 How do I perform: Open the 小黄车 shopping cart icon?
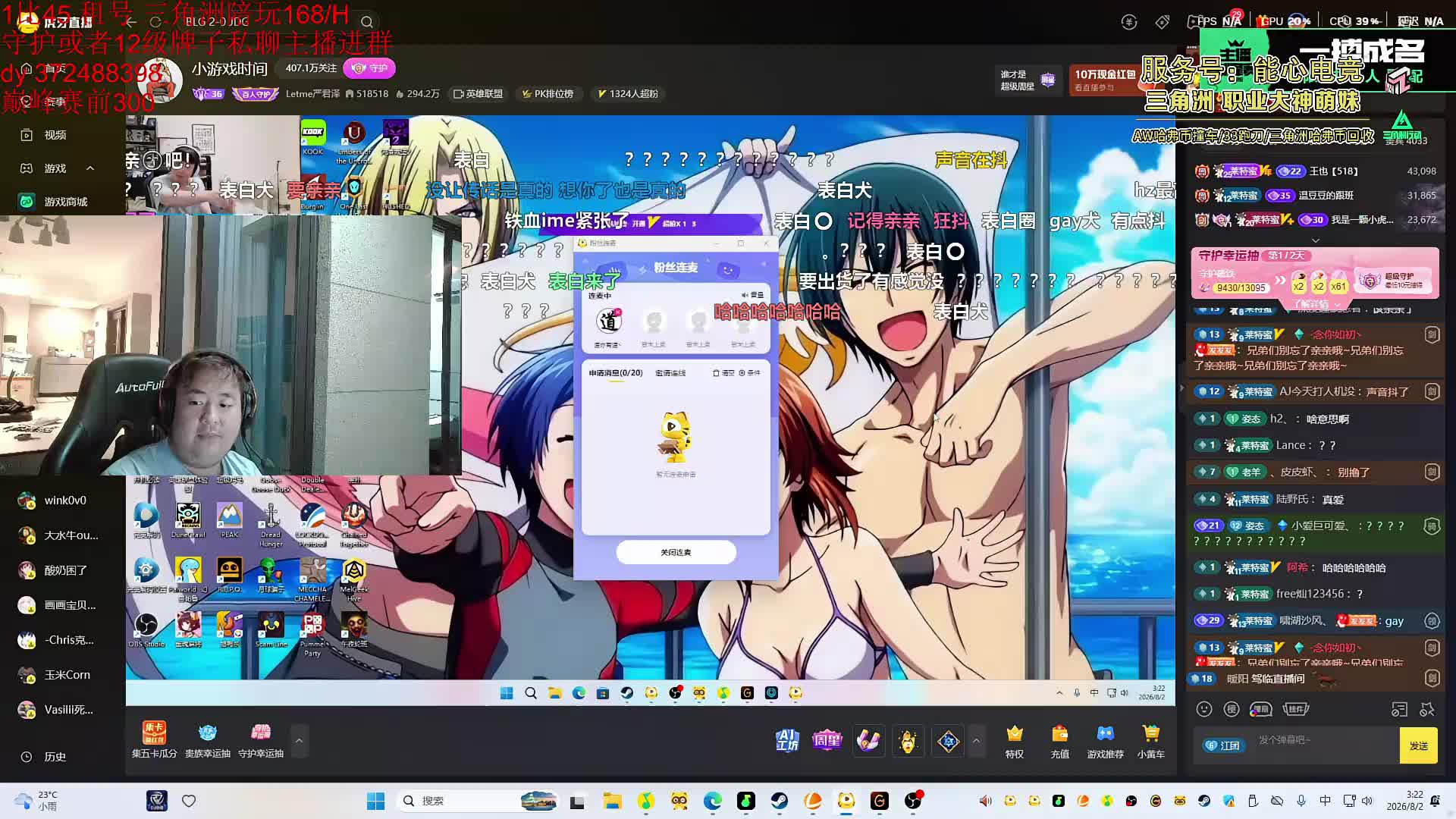tap(1151, 742)
